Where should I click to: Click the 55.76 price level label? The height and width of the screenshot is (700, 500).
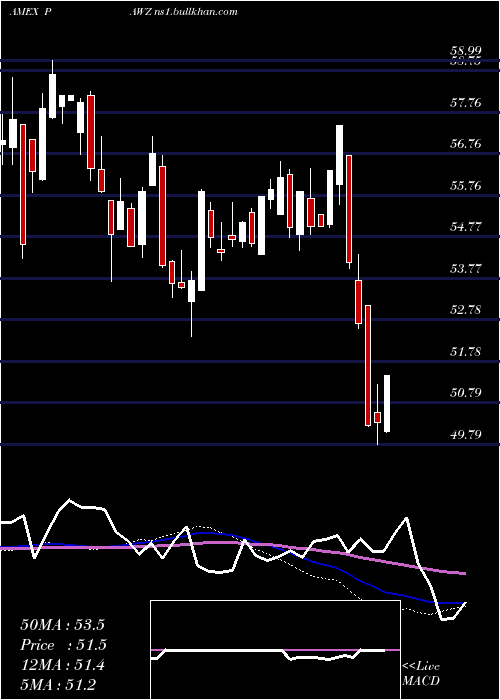[x=466, y=186]
